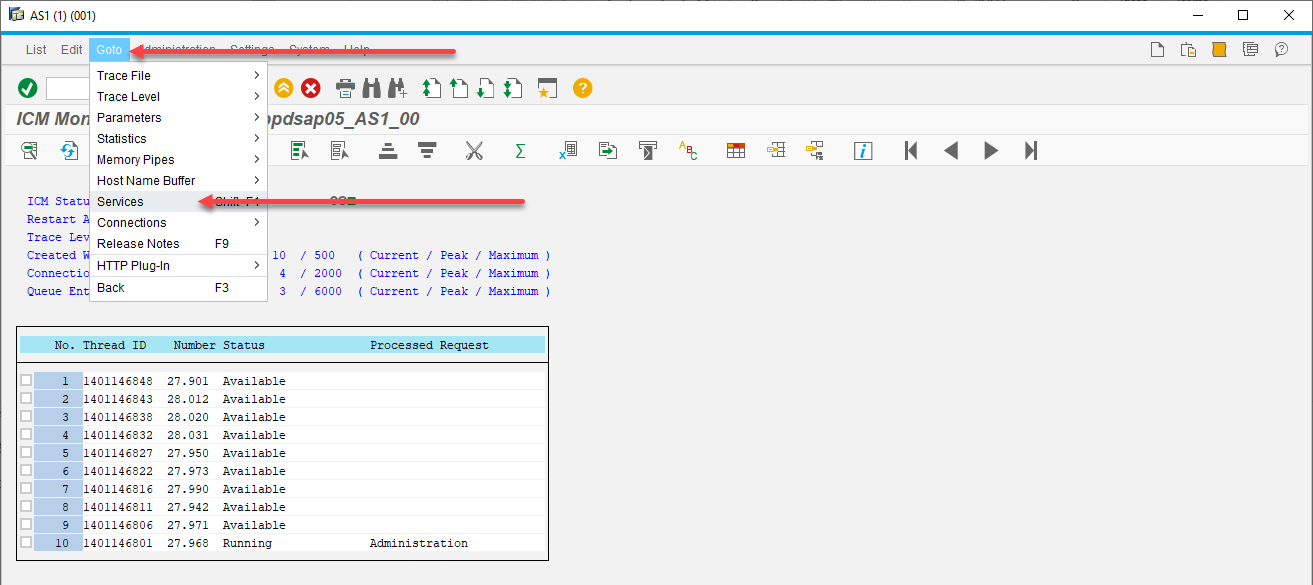Click the command input field
1313x585 pixels.
point(67,89)
